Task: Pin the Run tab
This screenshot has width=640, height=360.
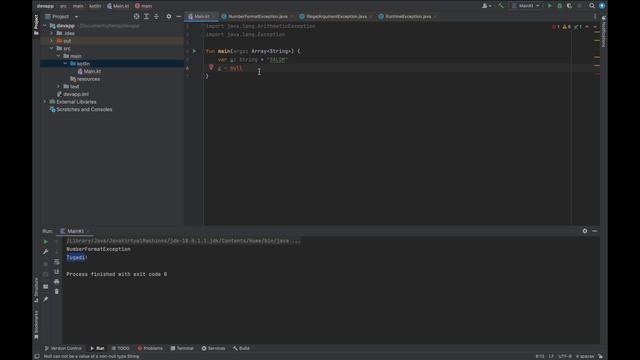Action: coord(46,299)
